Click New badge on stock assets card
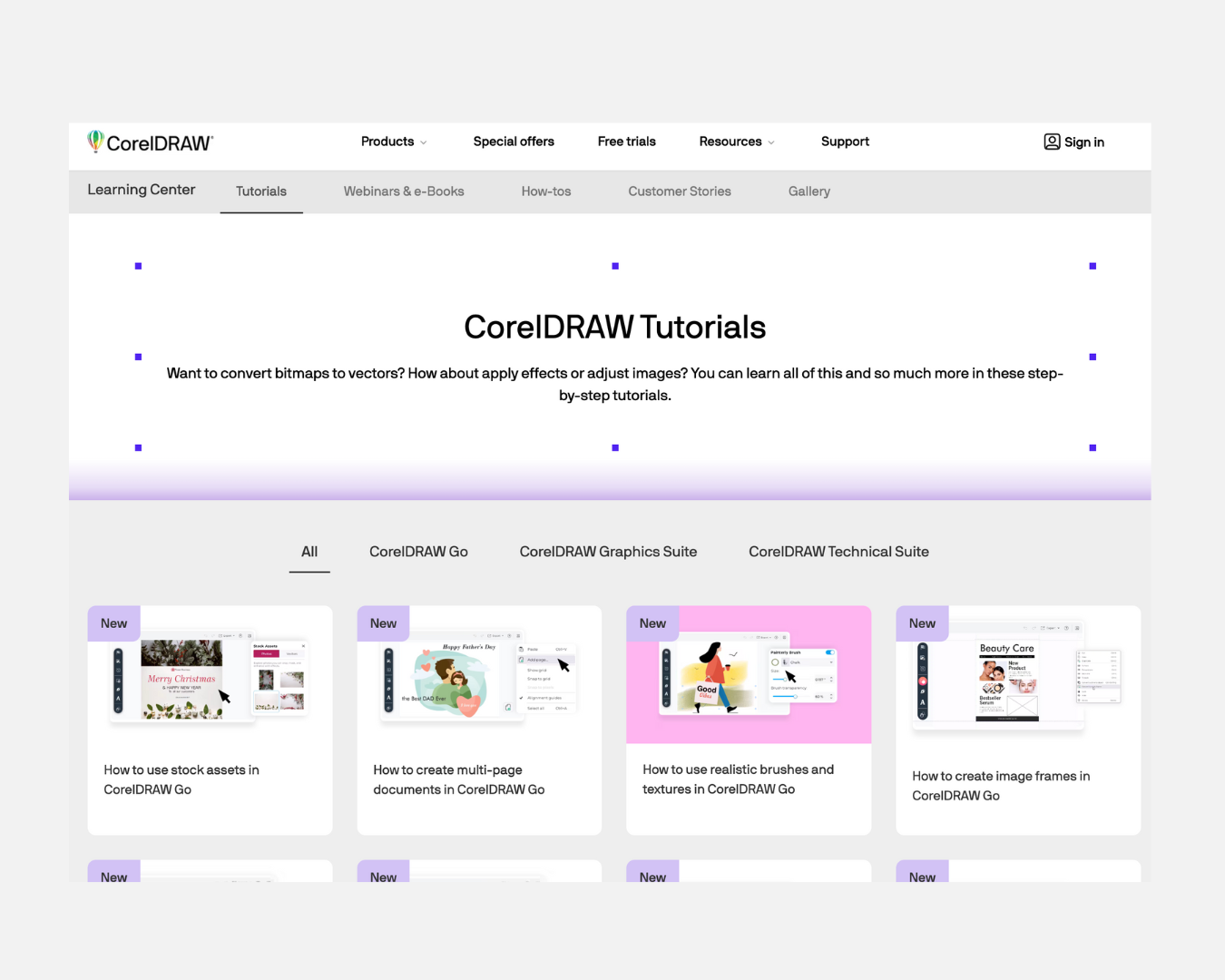This screenshot has width=1225, height=980. point(113,623)
